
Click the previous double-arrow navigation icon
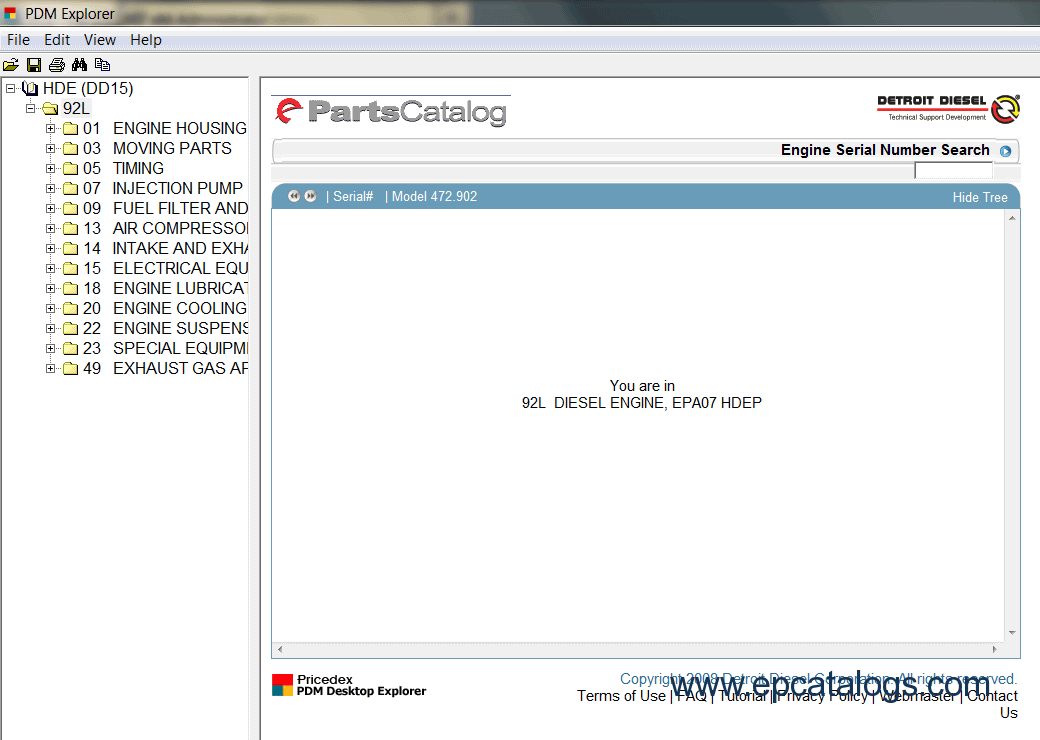(x=293, y=196)
